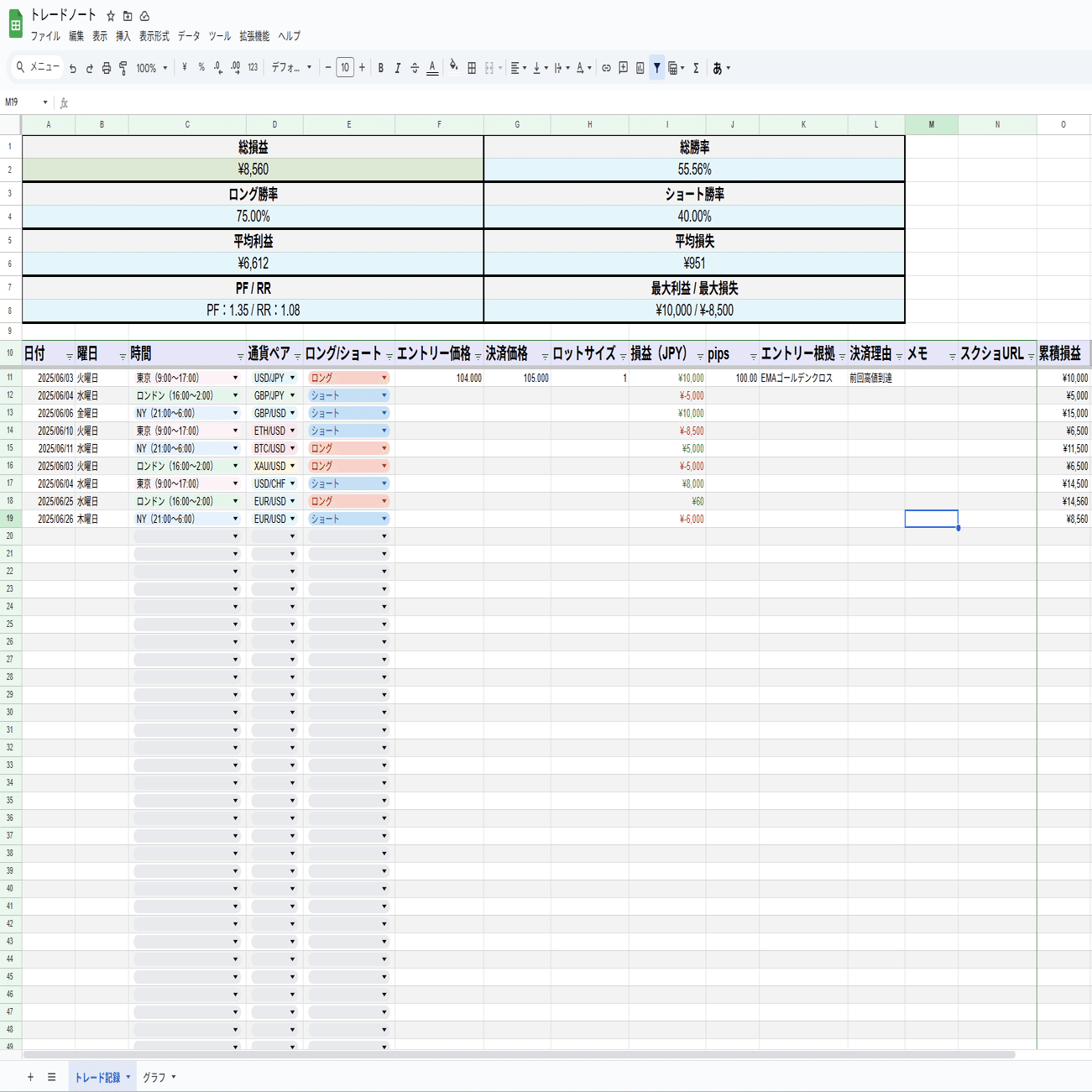
Task: Click the filter icon on the 通貨ペア header
Action: (297, 356)
